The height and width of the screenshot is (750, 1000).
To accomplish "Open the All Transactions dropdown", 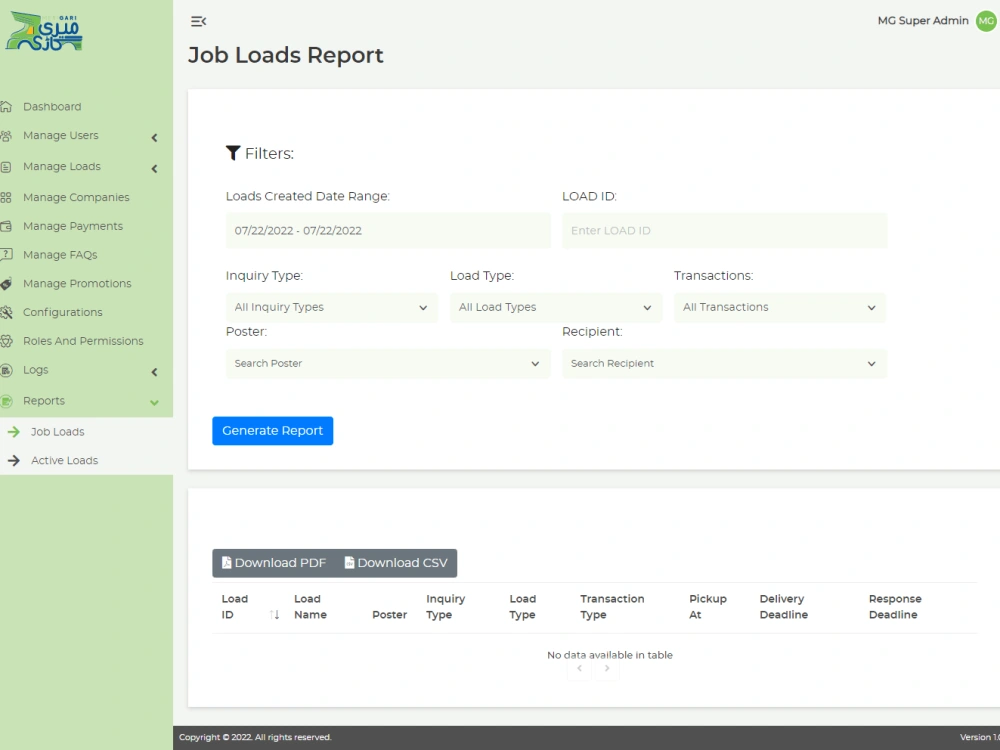I will (780, 307).
